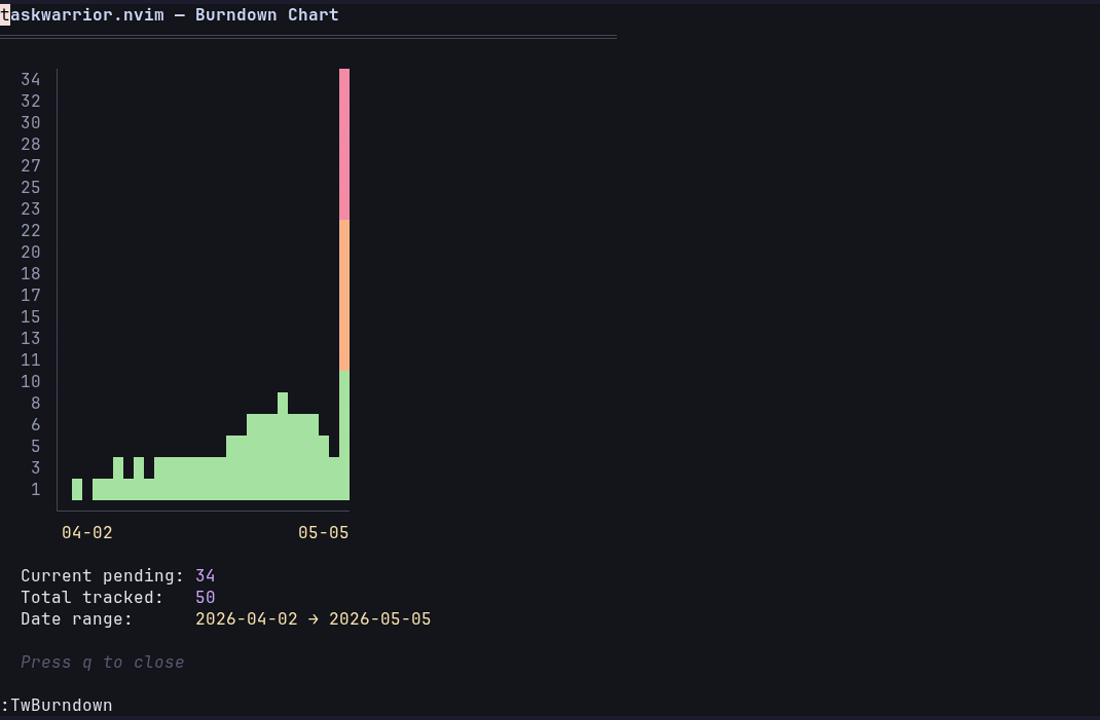Click the 04-02 start date axis label
Screen dimensions: 1100x720
click(87, 533)
